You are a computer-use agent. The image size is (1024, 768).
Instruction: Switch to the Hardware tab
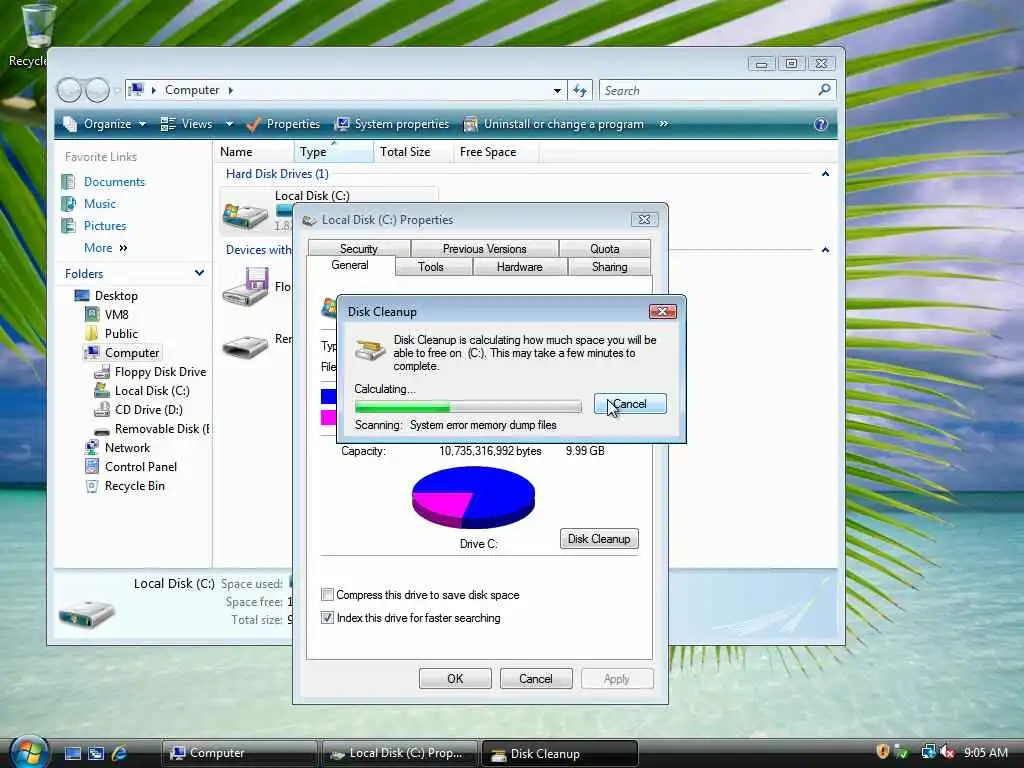pyautogui.click(x=519, y=266)
